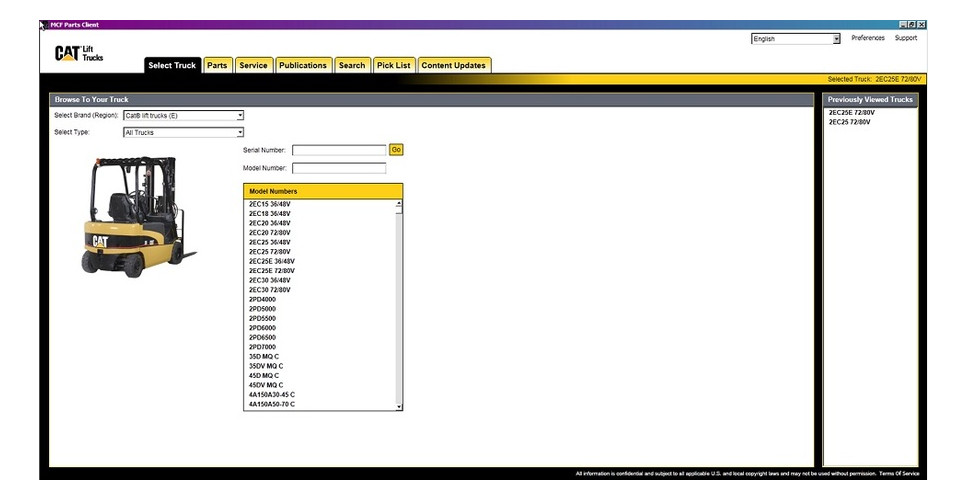Open the Select Truck tab
966x500 pixels.
tap(172, 65)
